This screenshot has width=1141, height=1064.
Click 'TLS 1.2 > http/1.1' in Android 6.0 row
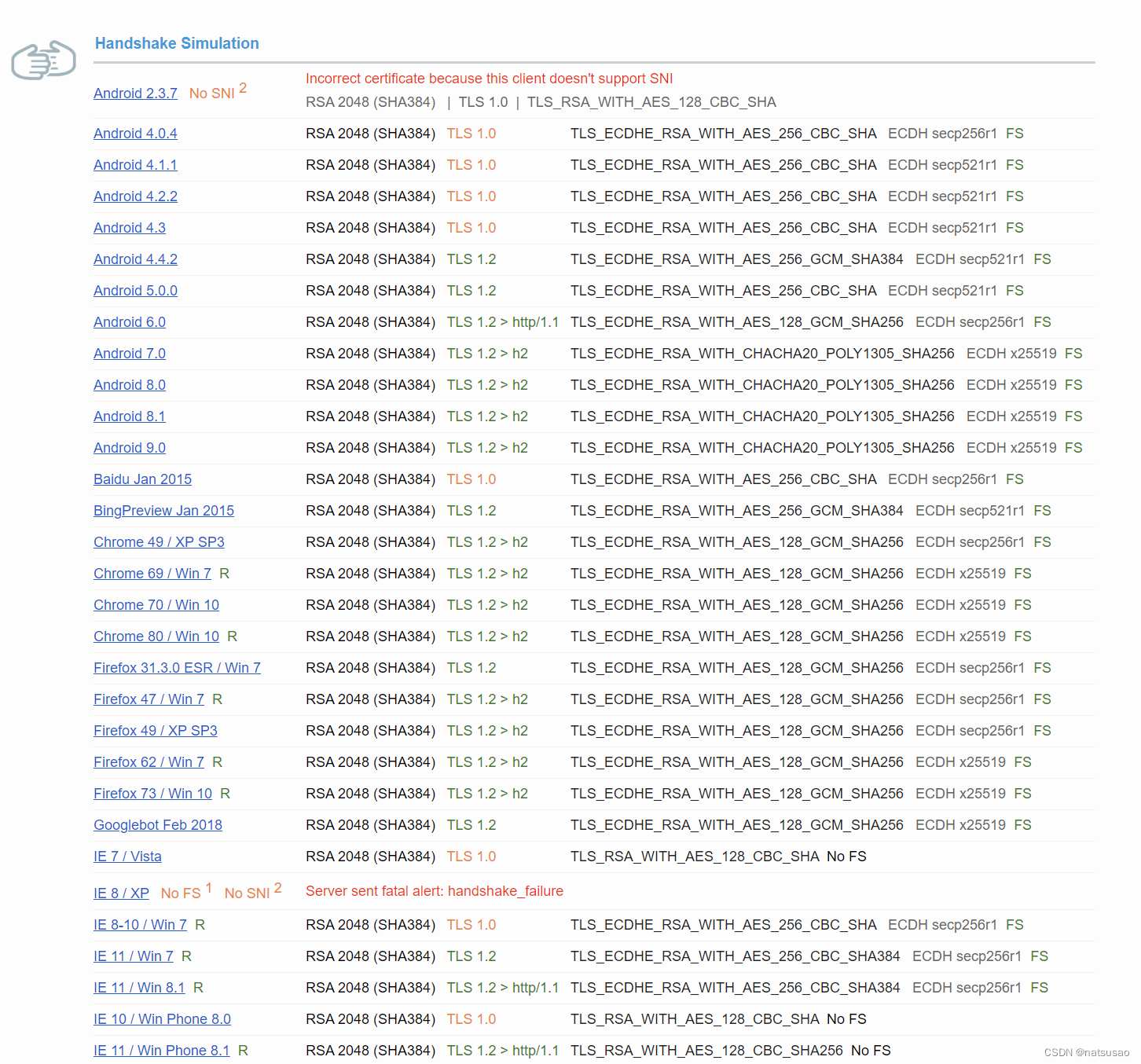pos(503,322)
